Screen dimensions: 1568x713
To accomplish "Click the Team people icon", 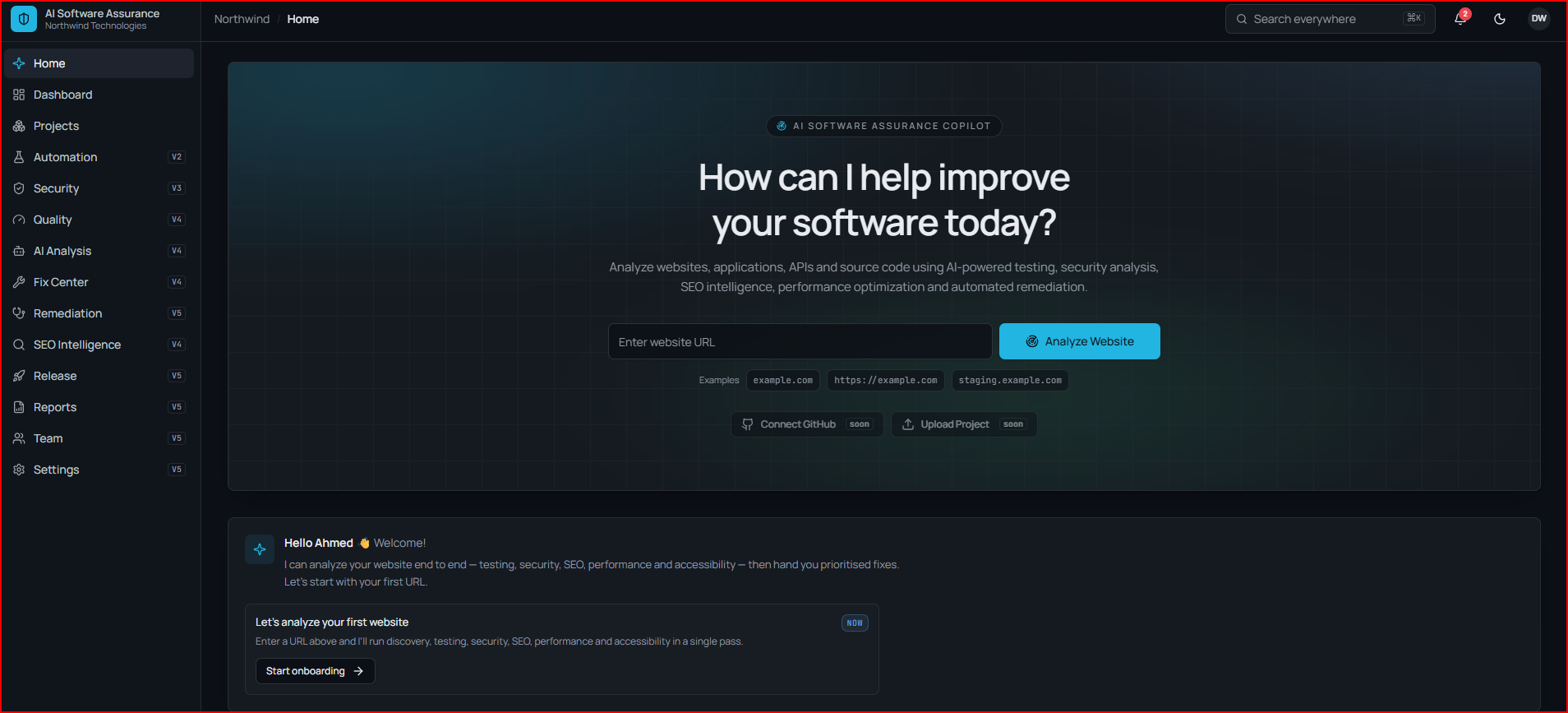I will [x=19, y=438].
